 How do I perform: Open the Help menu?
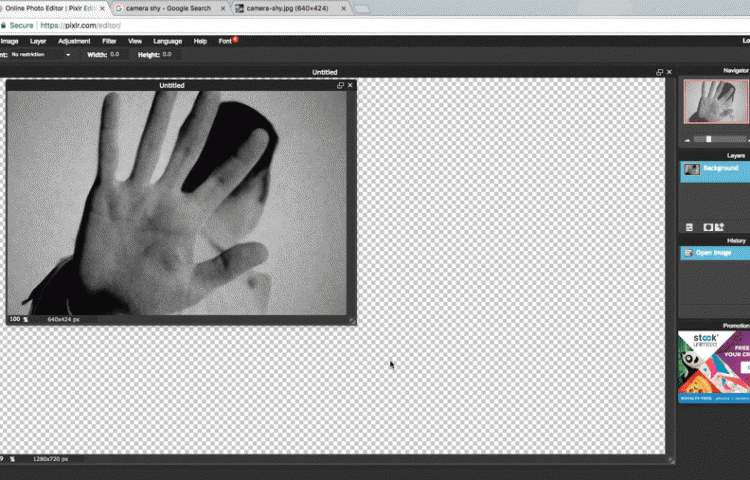[200, 41]
